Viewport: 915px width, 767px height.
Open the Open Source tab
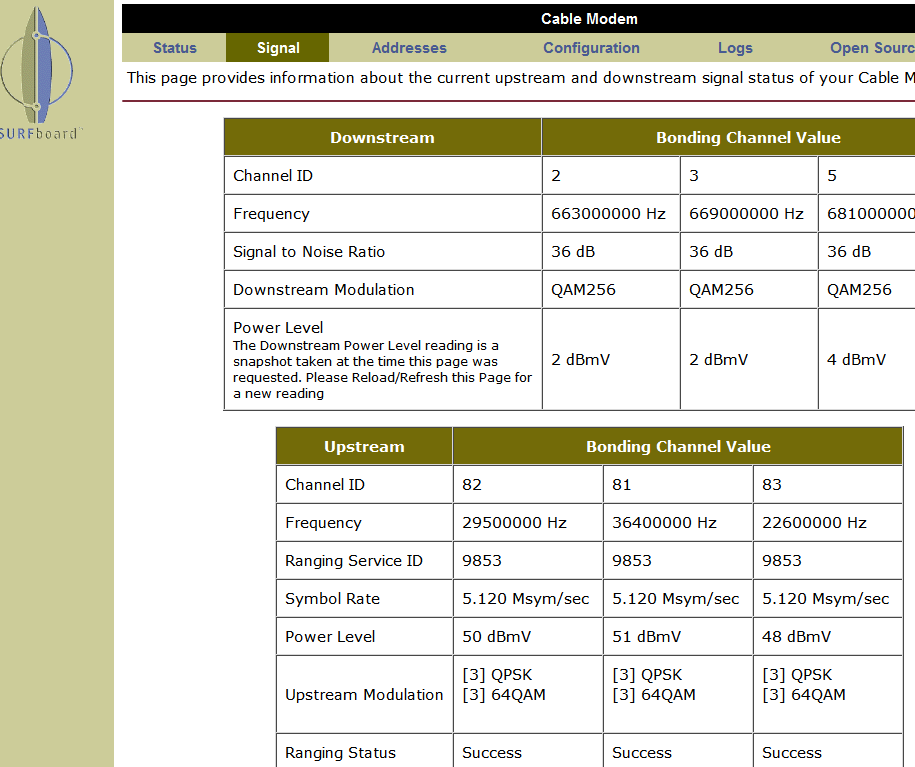(872, 48)
